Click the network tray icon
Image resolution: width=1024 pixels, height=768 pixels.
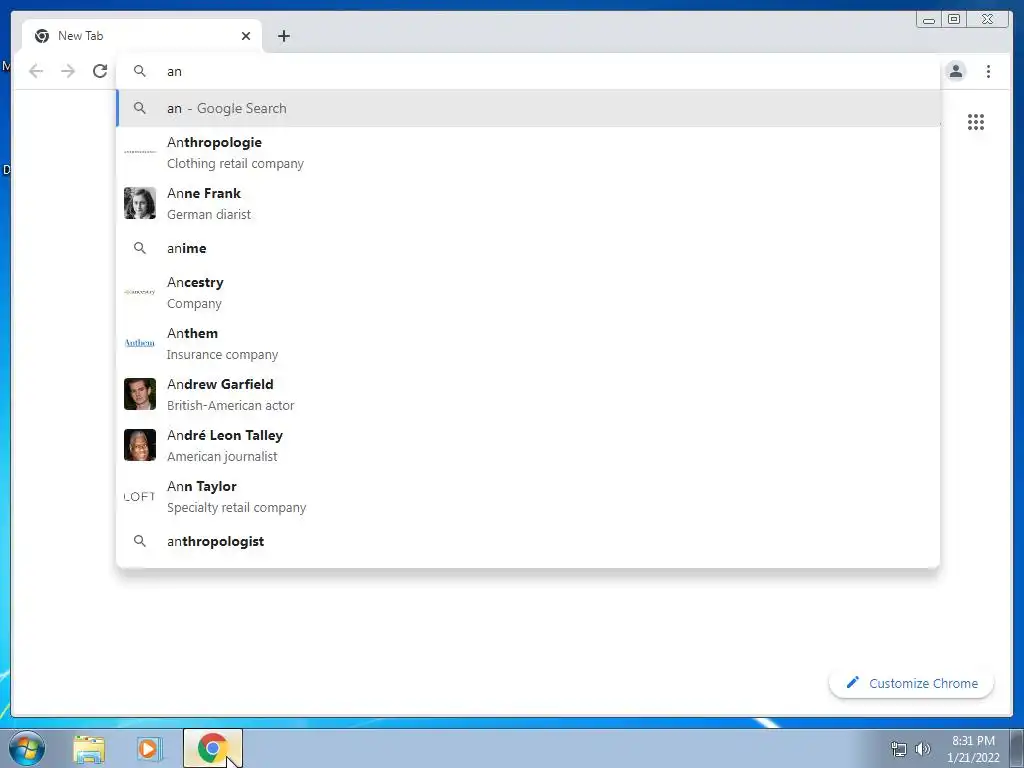coord(899,749)
